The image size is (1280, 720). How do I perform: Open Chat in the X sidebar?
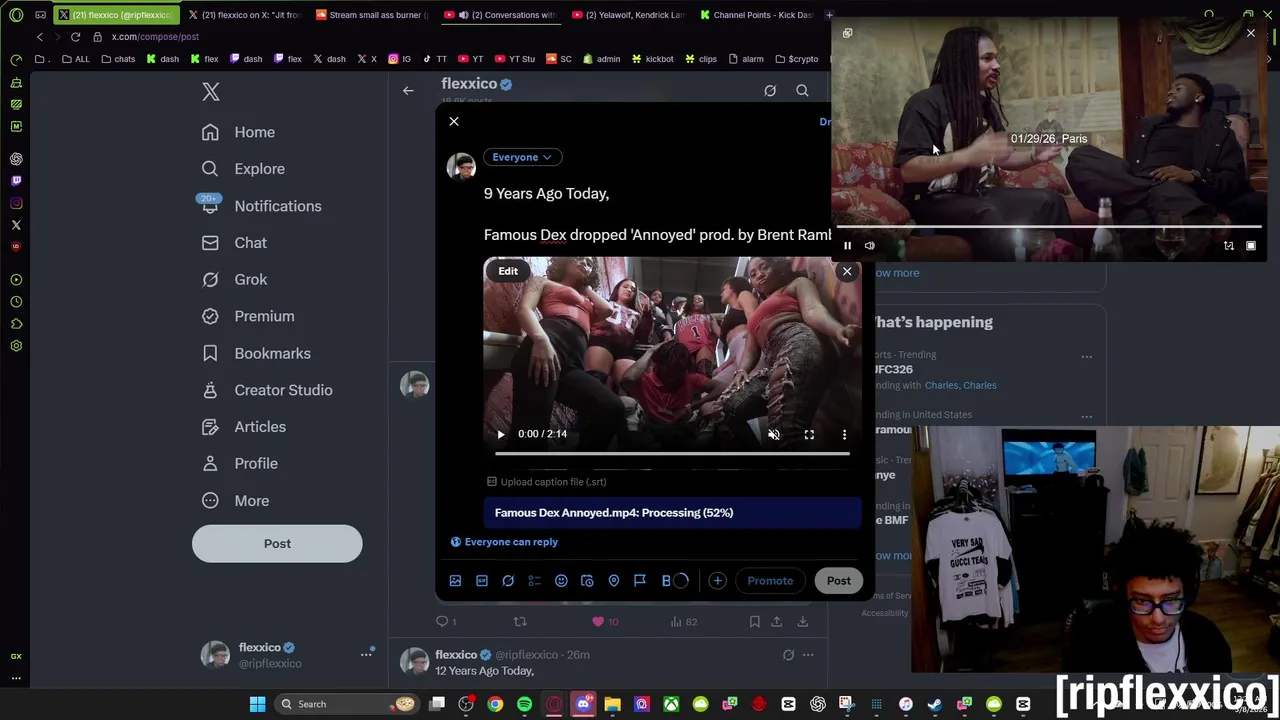(234, 243)
